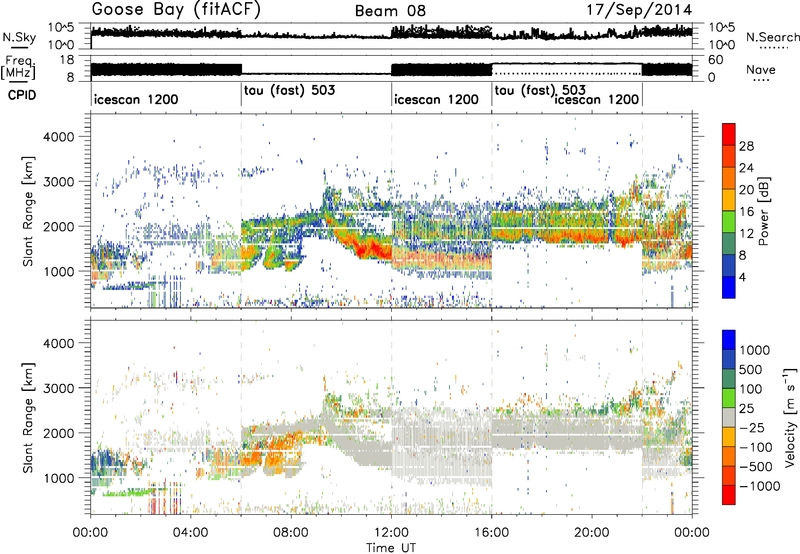Click the "N.Sky" legend label
Screen dimensions: 800x554
[19, 37]
